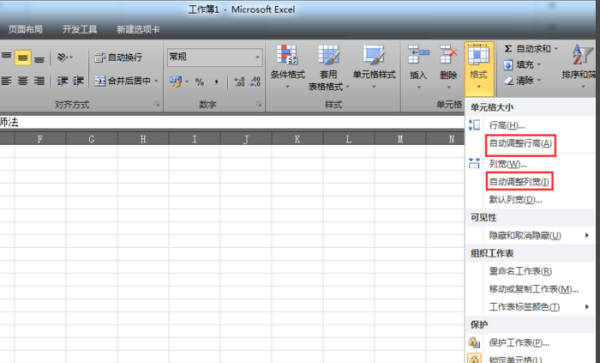The width and height of the screenshot is (600, 363).
Task: Open 单元格样式 cell styles
Action: point(374,67)
